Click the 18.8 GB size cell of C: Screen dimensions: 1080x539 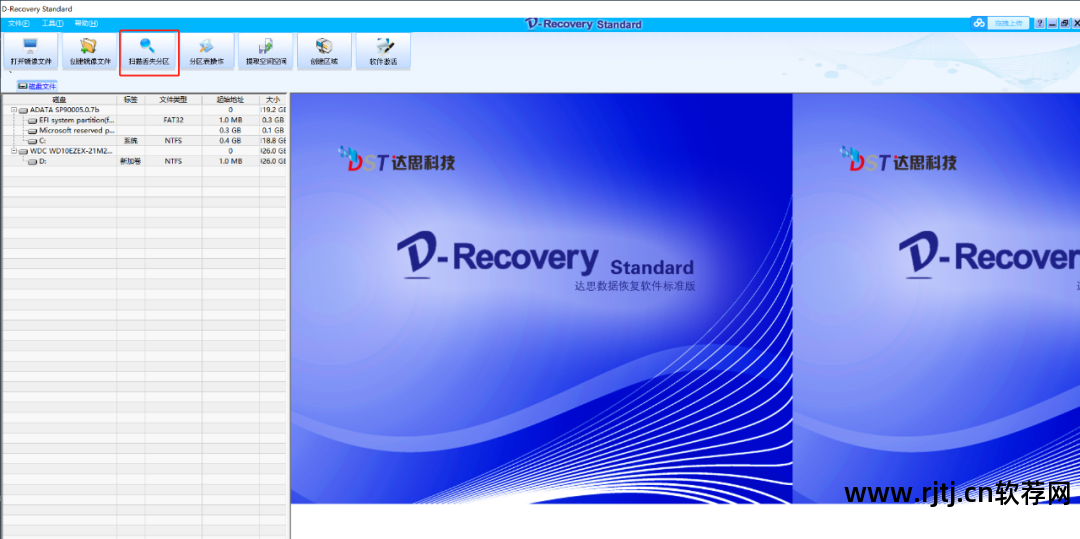click(273, 140)
